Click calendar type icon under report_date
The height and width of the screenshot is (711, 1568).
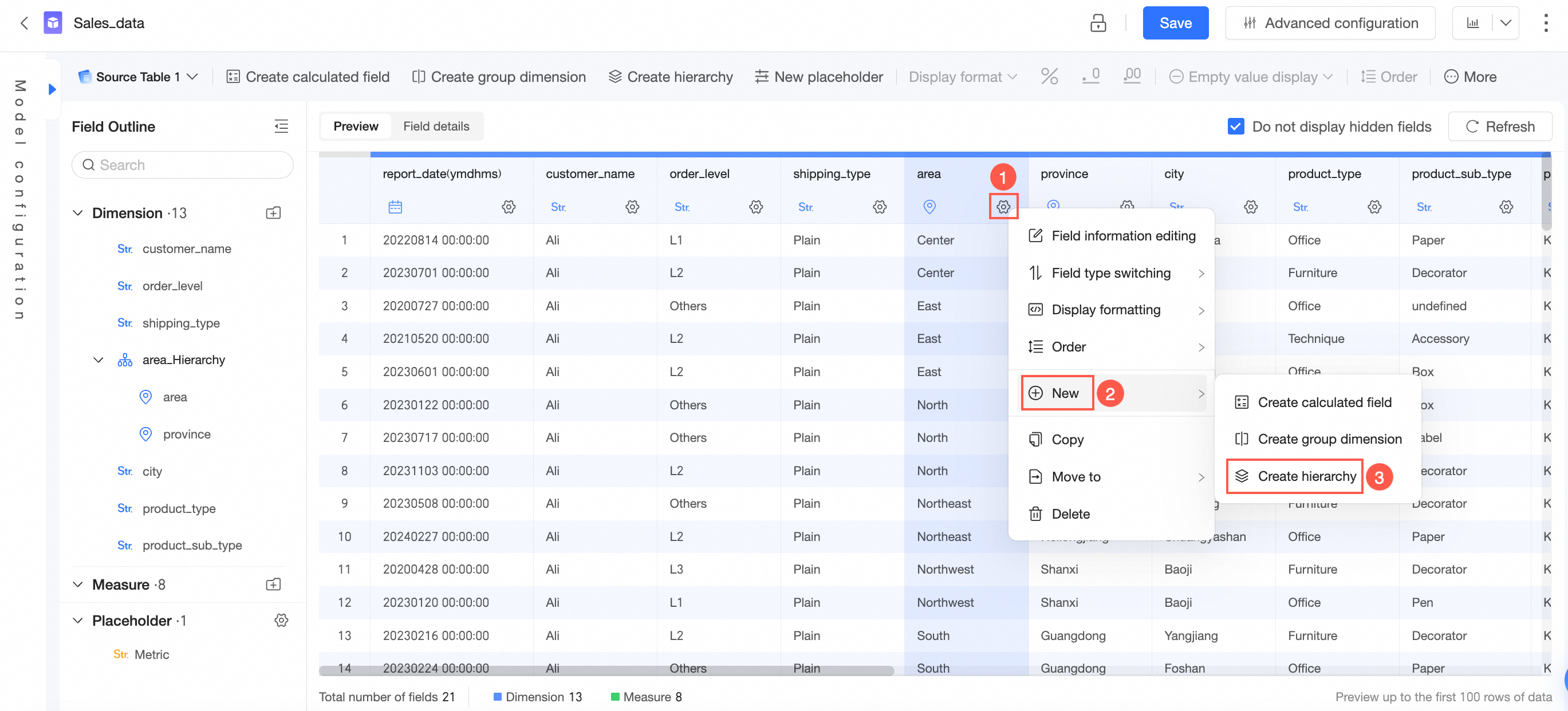tap(395, 207)
